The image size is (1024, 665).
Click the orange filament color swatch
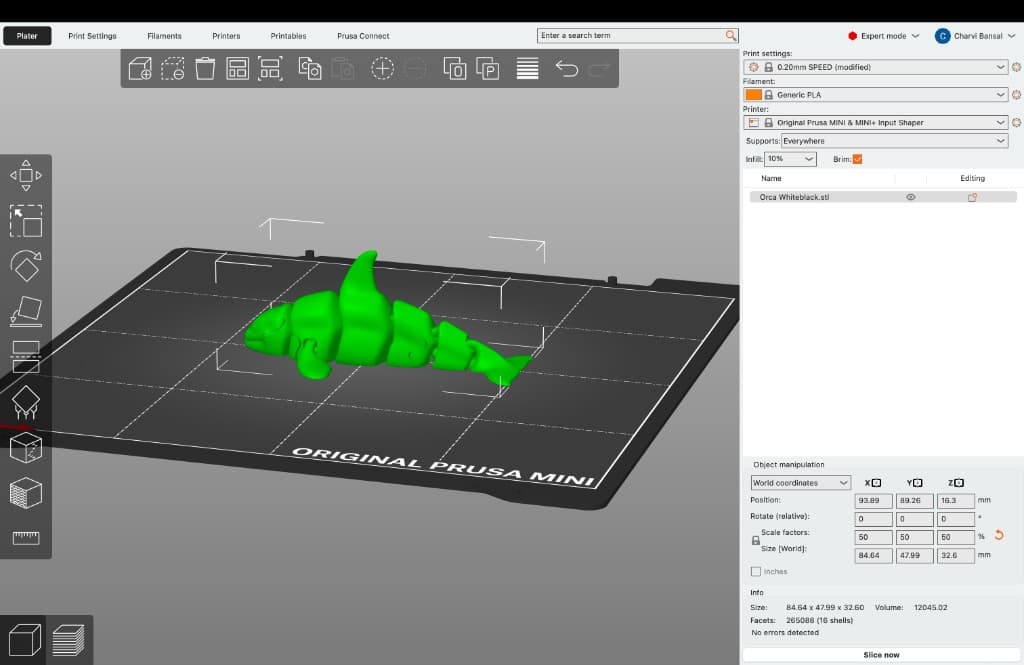753,95
